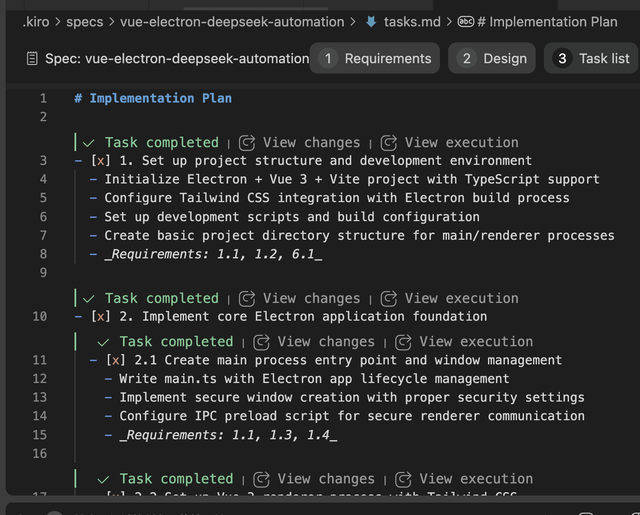Click the spec document icon beside Spec title
Viewport: 640px width, 515px height.
pyautogui.click(x=32, y=58)
